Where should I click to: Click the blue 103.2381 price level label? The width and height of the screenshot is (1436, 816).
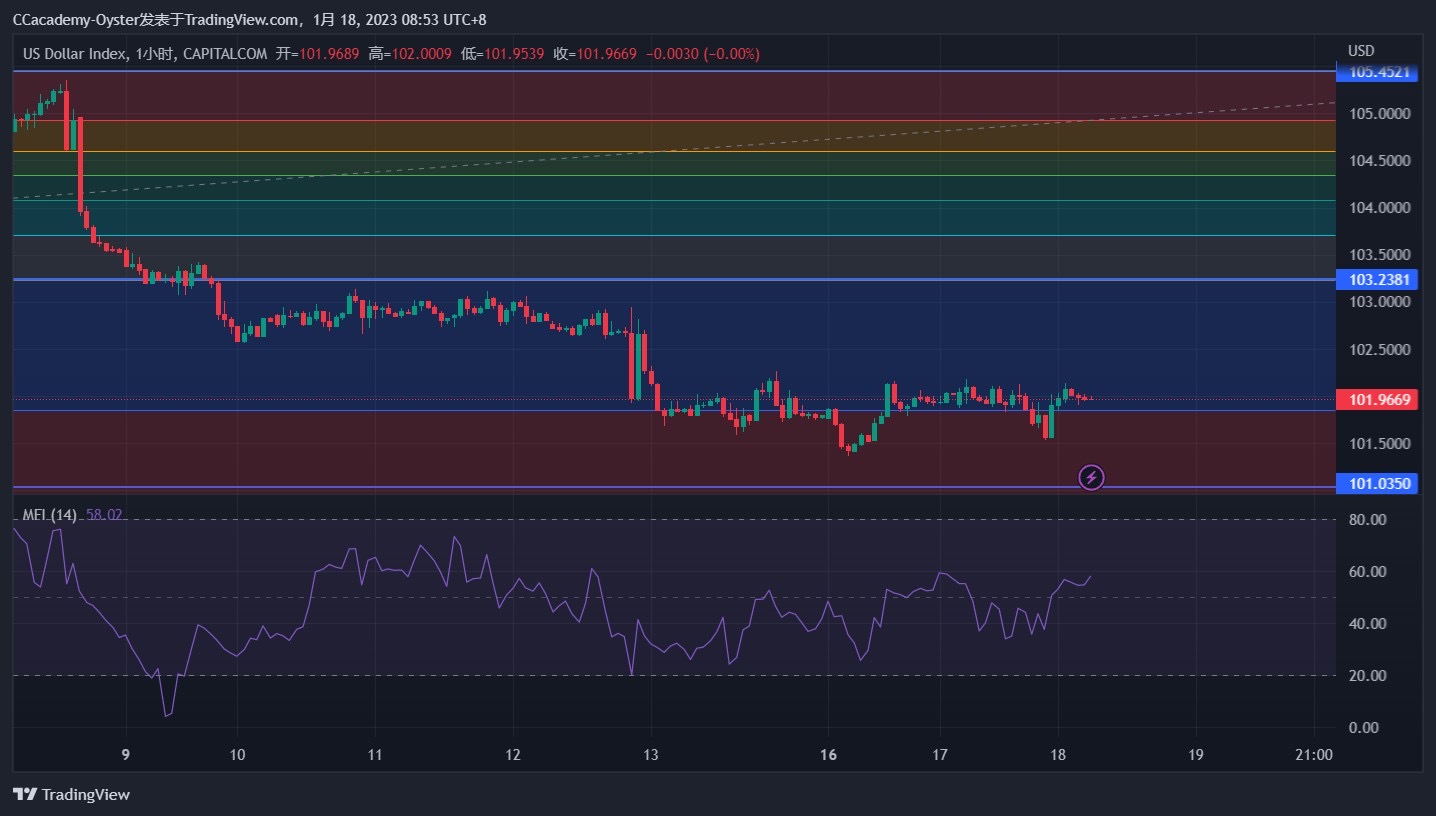[1379, 280]
